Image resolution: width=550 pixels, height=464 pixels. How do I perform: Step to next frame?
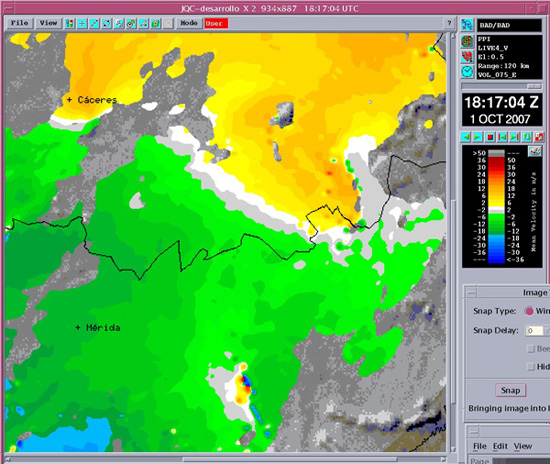(x=514, y=137)
